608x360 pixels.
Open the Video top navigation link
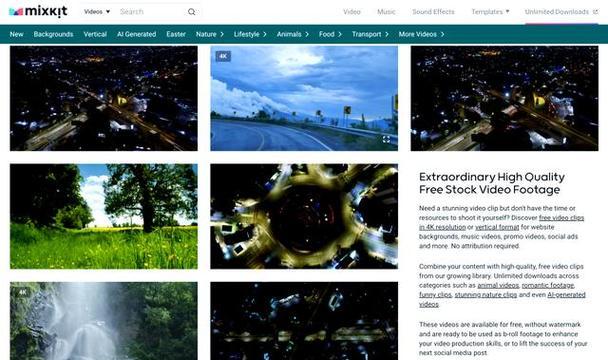point(352,12)
